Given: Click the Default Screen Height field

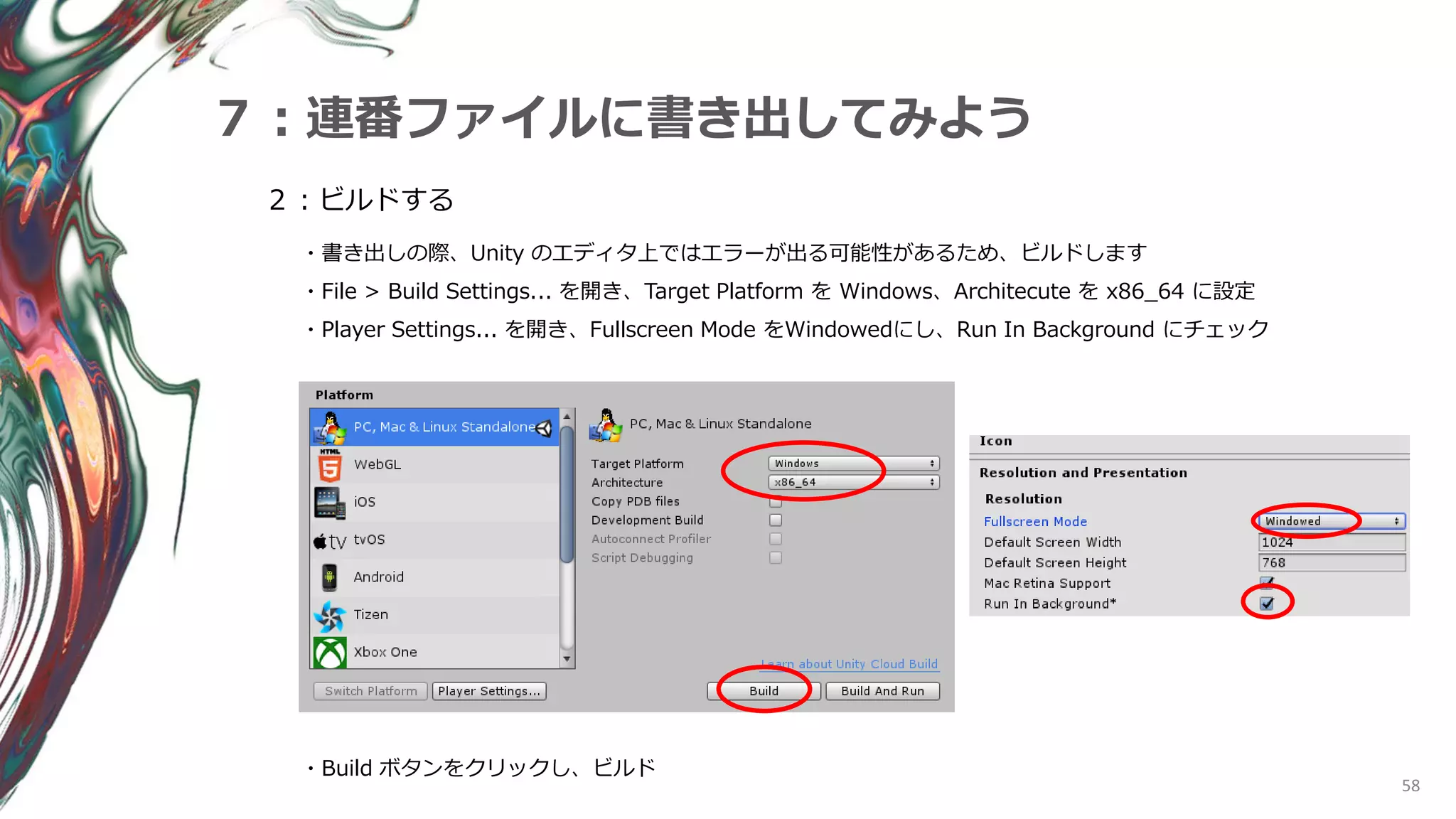Looking at the screenshot, I should 1332,563.
